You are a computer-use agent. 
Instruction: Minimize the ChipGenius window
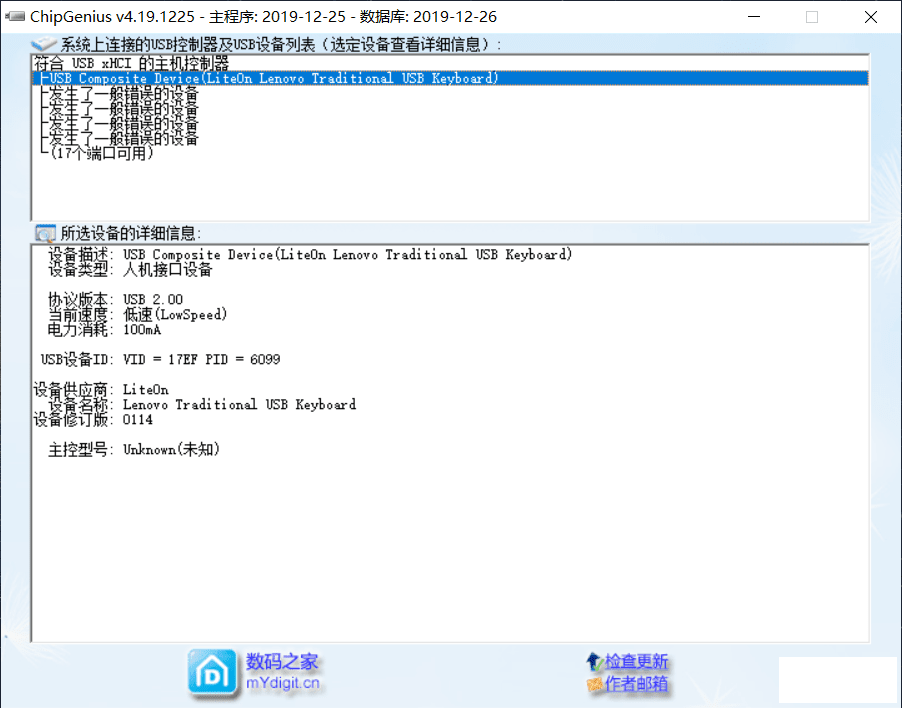click(754, 17)
